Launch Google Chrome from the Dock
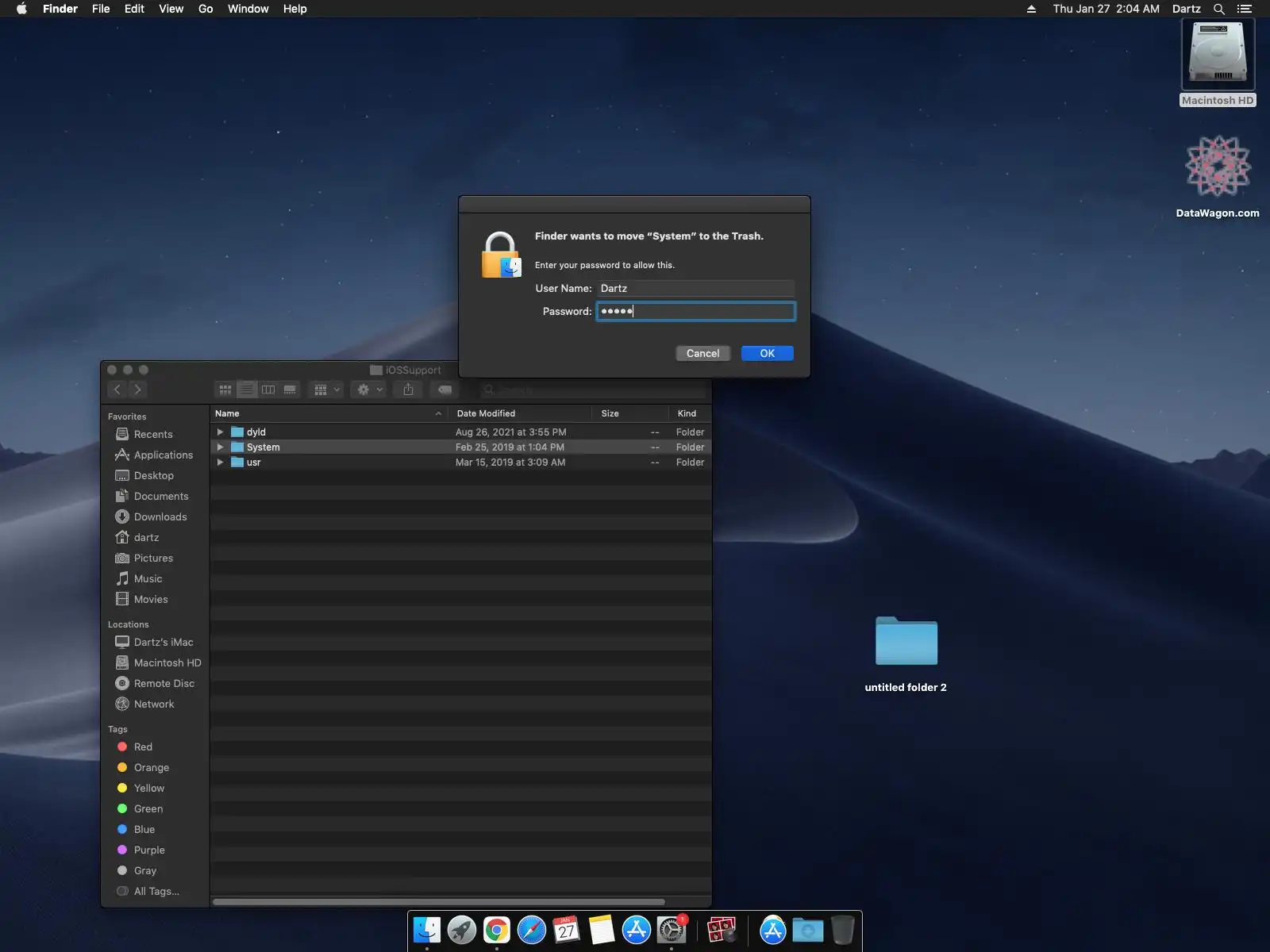The image size is (1270, 952). (497, 930)
